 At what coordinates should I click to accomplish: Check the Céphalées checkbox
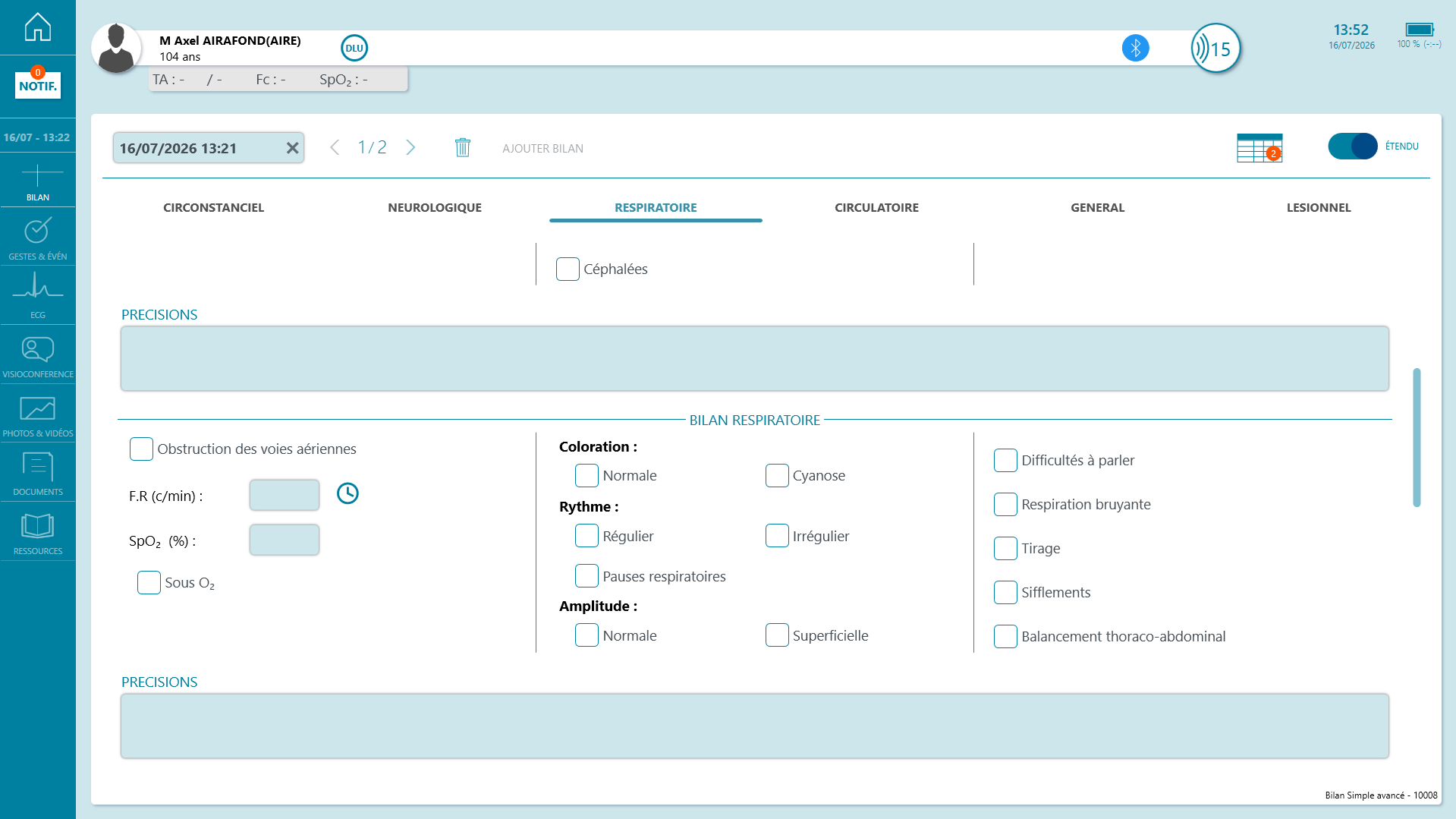pyautogui.click(x=568, y=269)
